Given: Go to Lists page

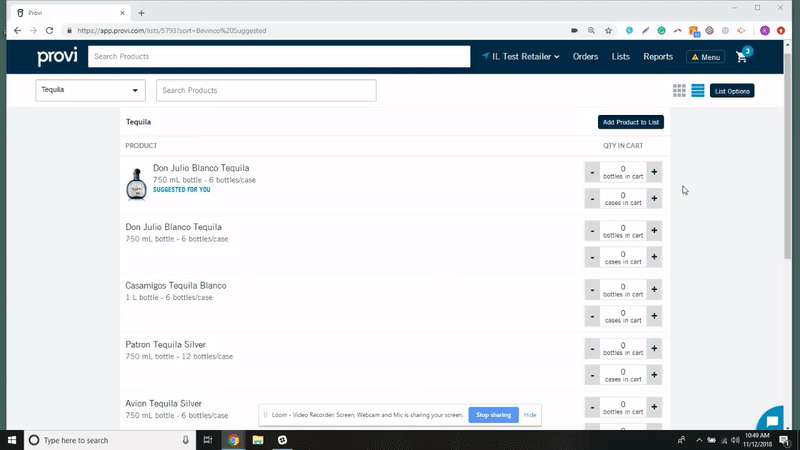Looking at the screenshot, I should [620, 57].
